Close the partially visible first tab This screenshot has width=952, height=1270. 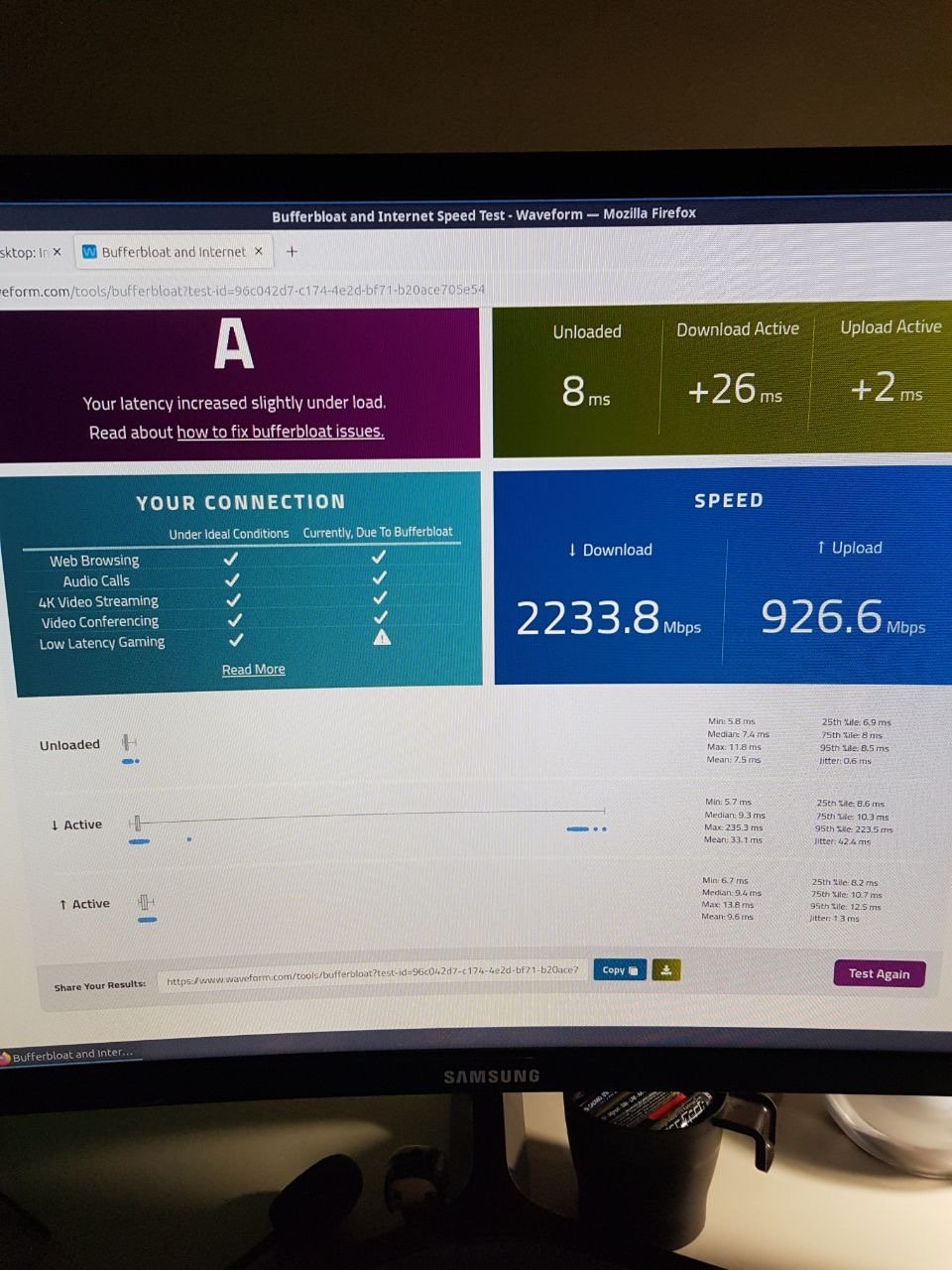[x=57, y=252]
